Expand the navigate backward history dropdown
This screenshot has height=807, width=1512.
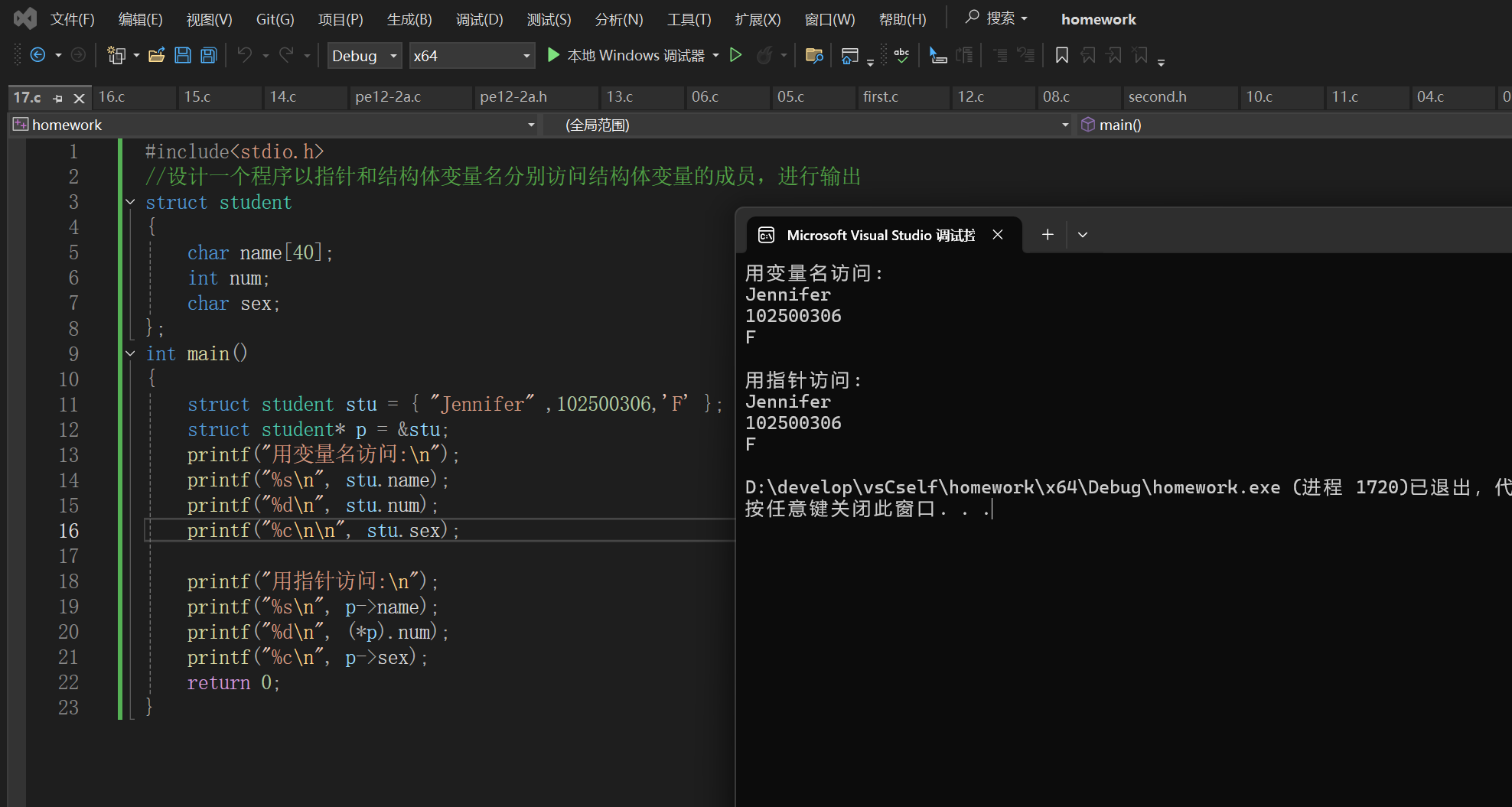[x=58, y=56]
